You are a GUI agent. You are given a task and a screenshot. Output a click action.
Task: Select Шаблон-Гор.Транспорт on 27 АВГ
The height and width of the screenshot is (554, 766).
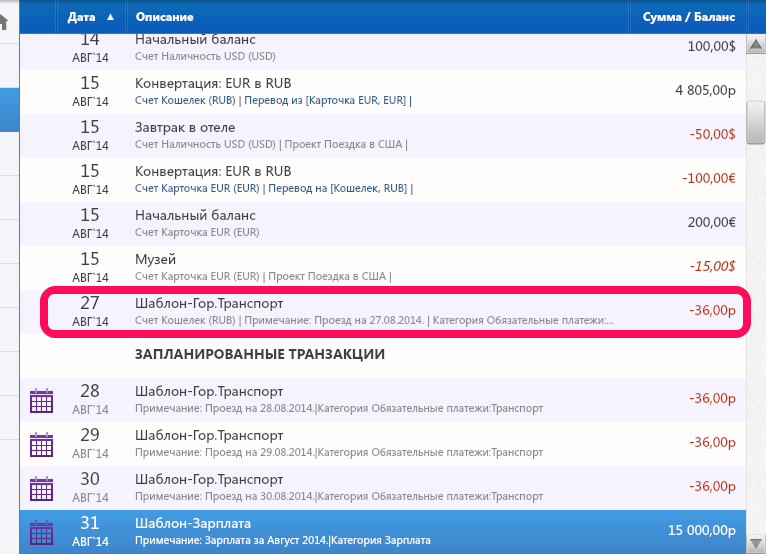point(383,312)
